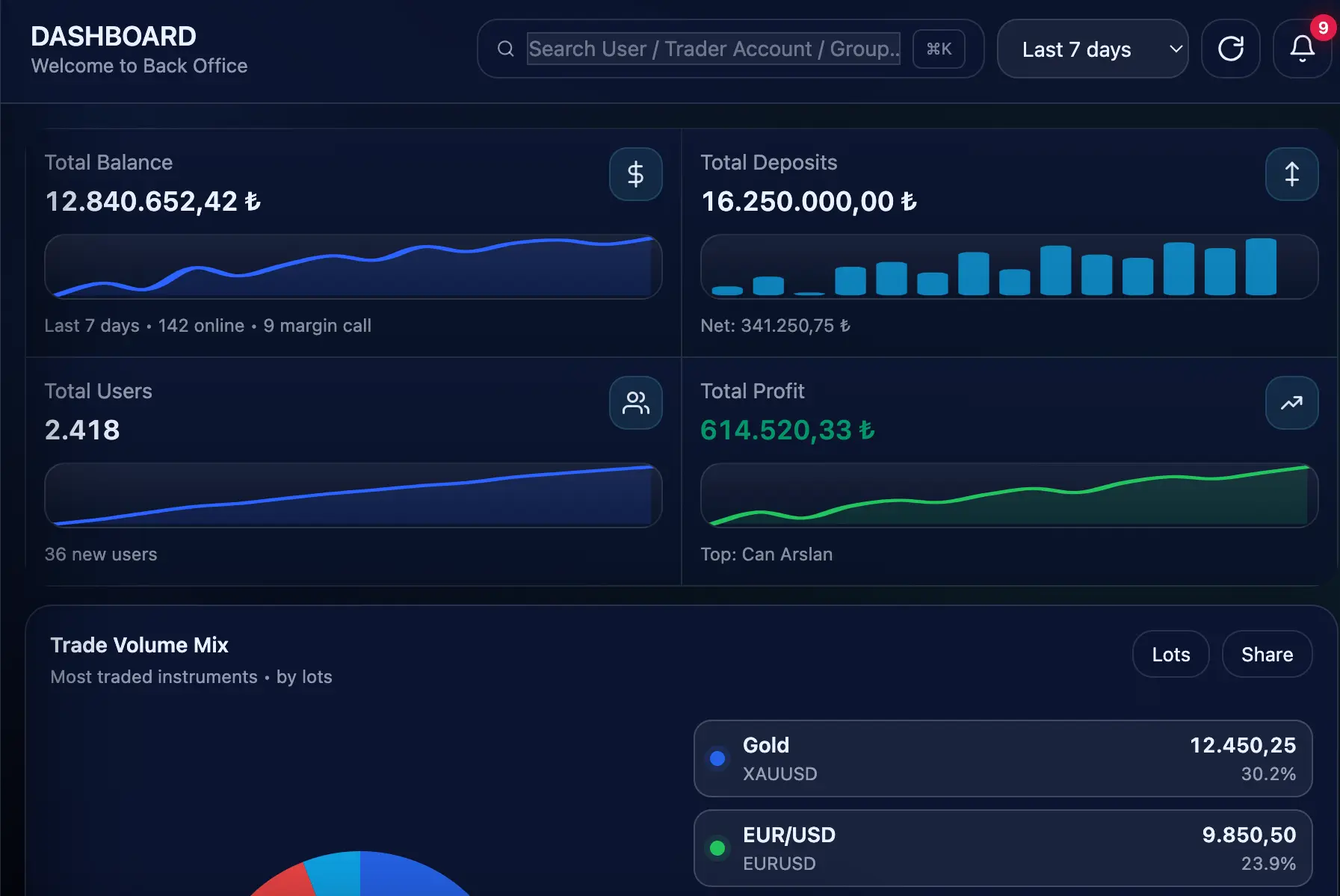Click the chevron arrow on date range selector
The width and height of the screenshot is (1340, 896).
click(1176, 49)
